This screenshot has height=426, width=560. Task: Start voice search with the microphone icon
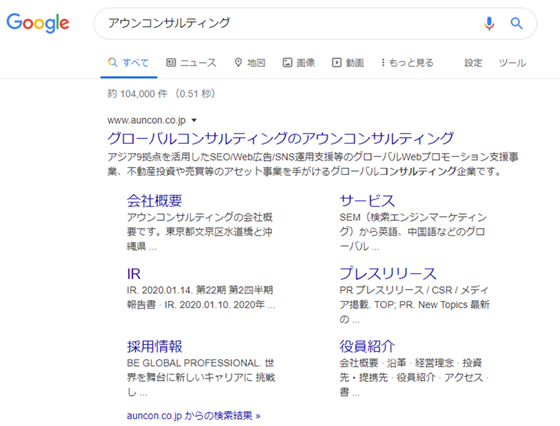tap(489, 24)
